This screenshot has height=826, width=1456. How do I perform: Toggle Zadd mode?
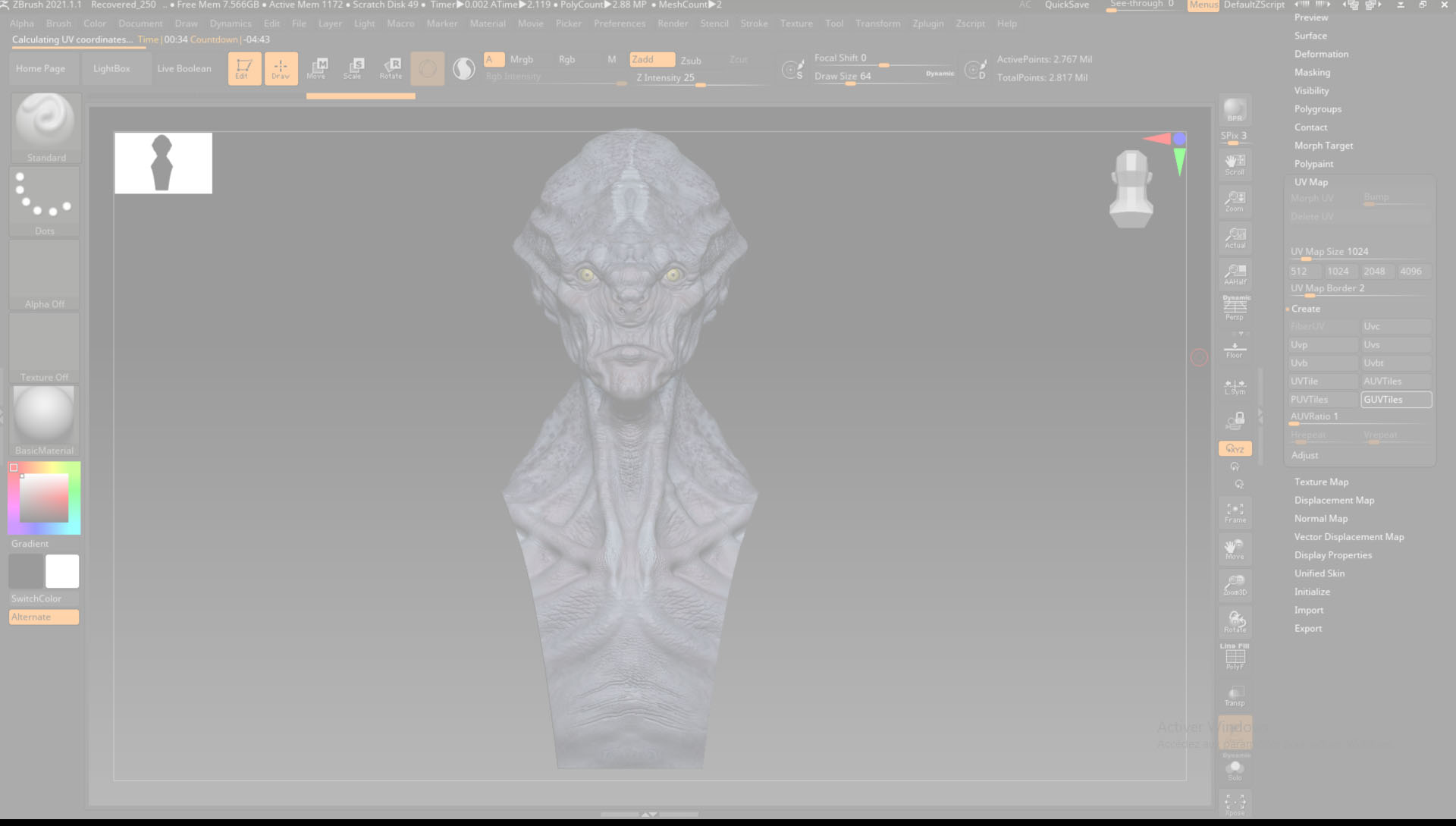(651, 59)
